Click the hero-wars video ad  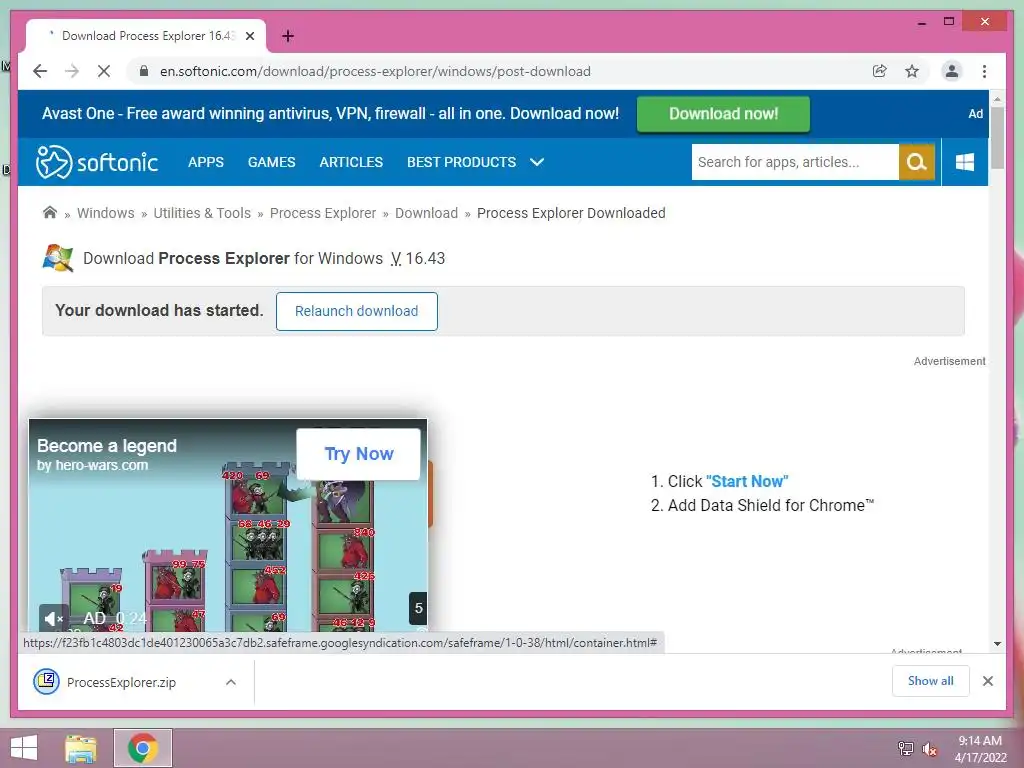click(x=228, y=526)
